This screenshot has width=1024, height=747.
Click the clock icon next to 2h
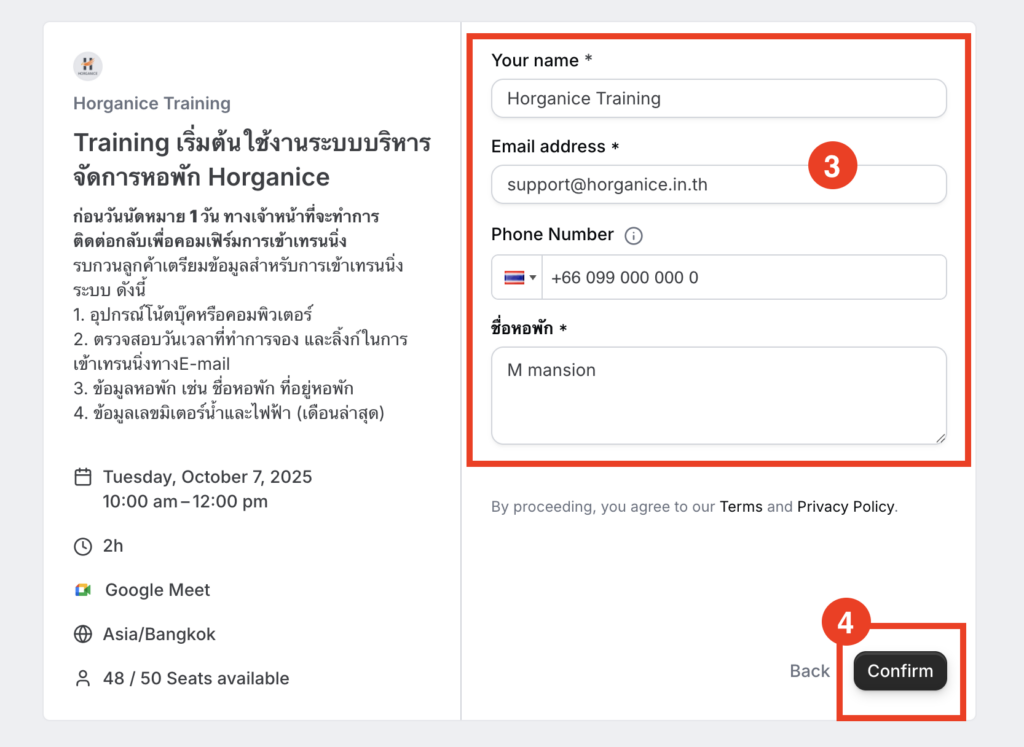[83, 546]
